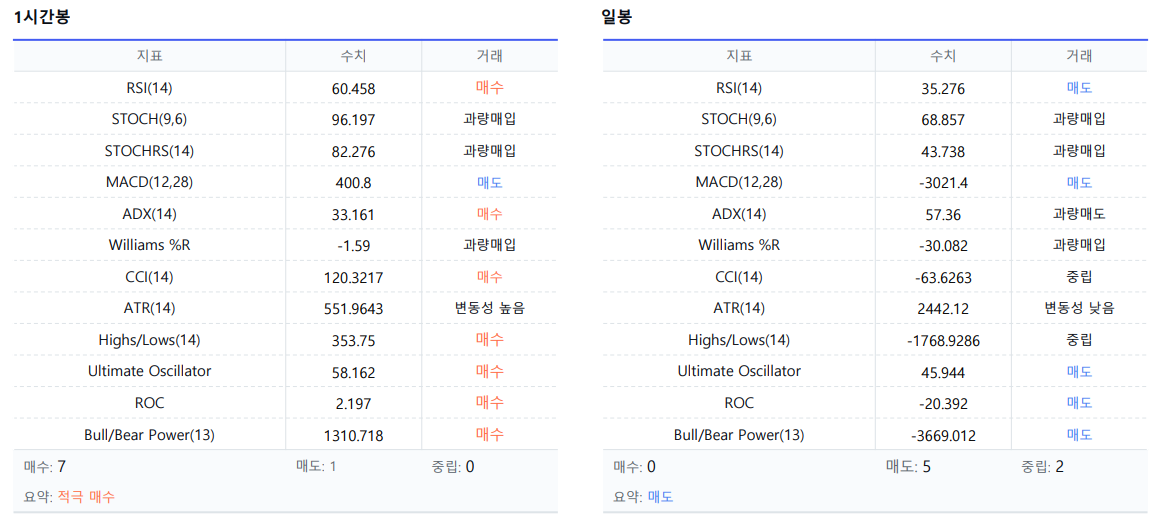This screenshot has height=524, width=1158.
Task: Click the 과량매도 signal in 일봉 ADX row
Action: tap(1080, 215)
